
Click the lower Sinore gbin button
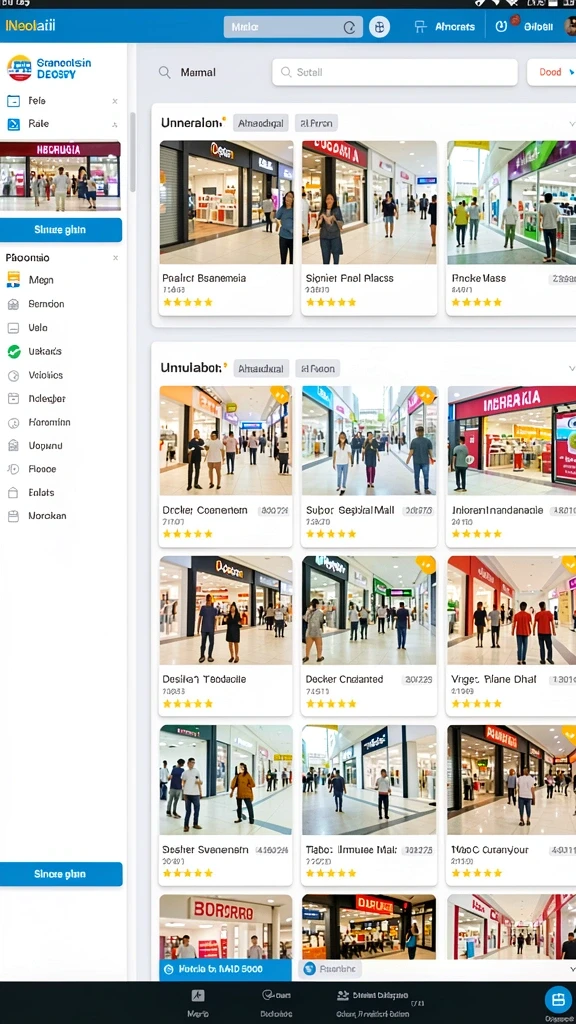point(61,874)
